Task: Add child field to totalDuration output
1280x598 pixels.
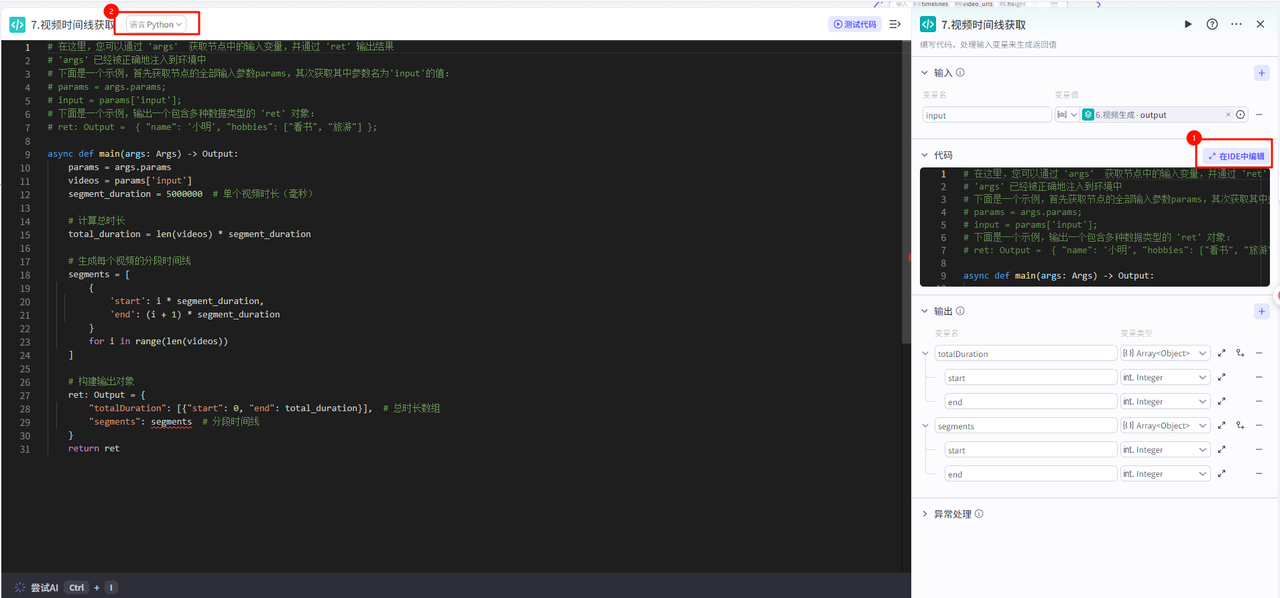Action: click(1240, 353)
